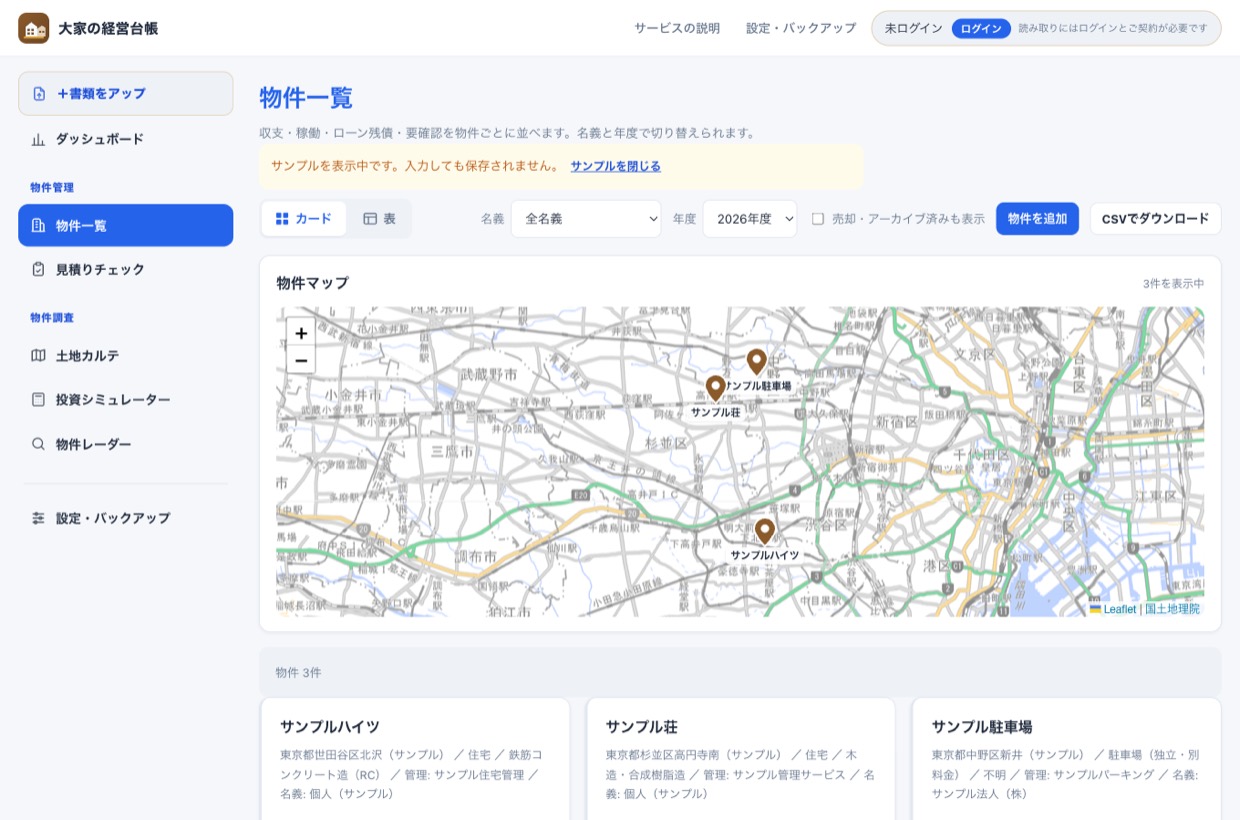Open 土地カルテ in the sidebar
Image resolution: width=1240 pixels, height=820 pixels.
(x=126, y=356)
